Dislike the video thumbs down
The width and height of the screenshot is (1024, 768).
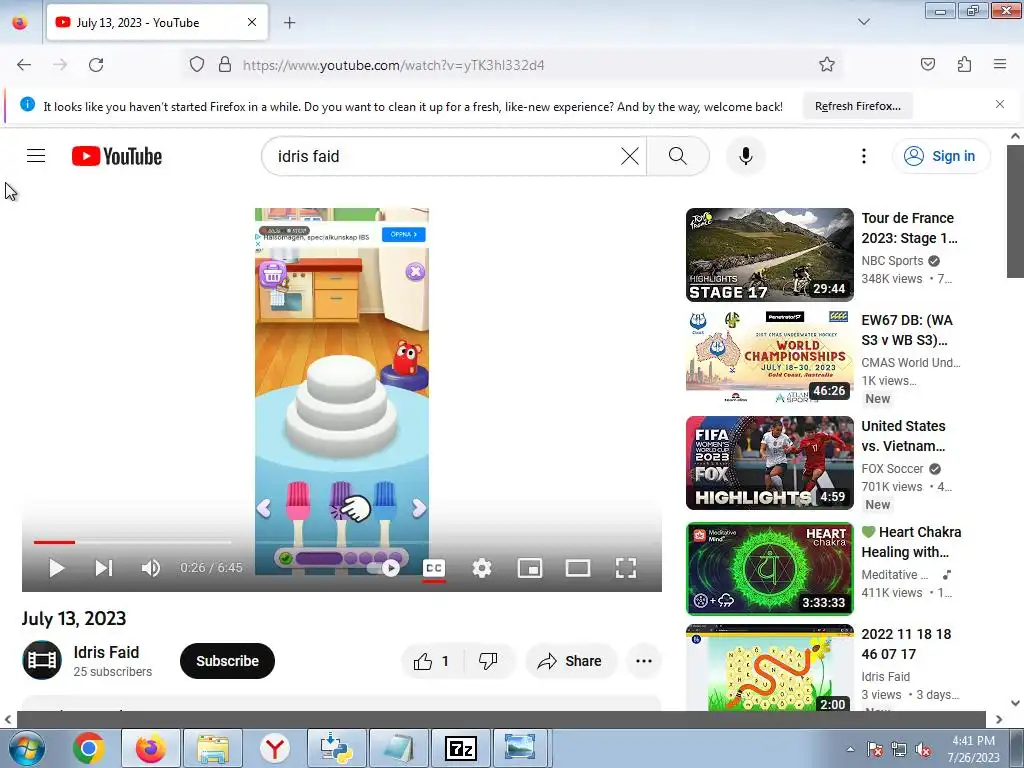488,661
